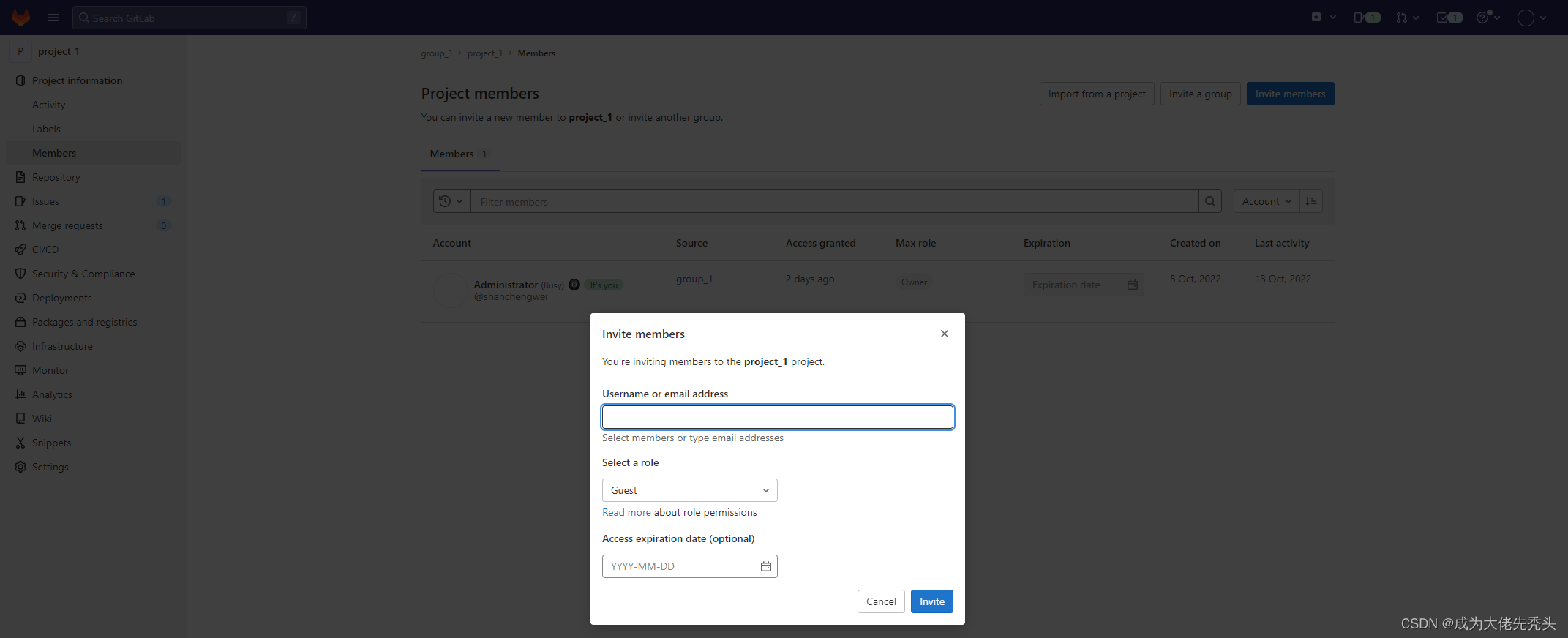The width and height of the screenshot is (1568, 638).
Task: Open the user avatar menu
Action: (x=1531, y=18)
